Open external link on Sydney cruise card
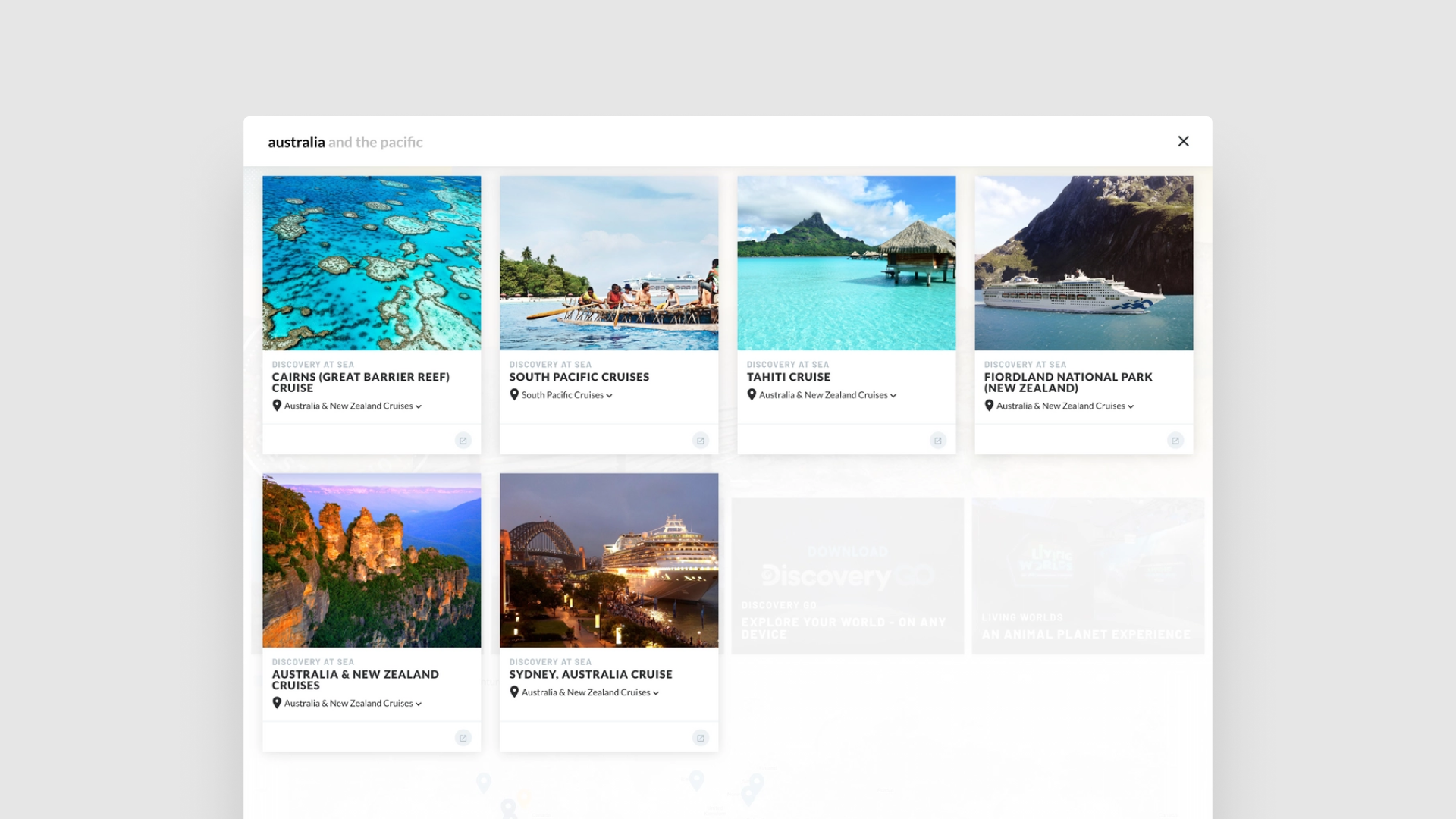The width and height of the screenshot is (1456, 819). (701, 738)
